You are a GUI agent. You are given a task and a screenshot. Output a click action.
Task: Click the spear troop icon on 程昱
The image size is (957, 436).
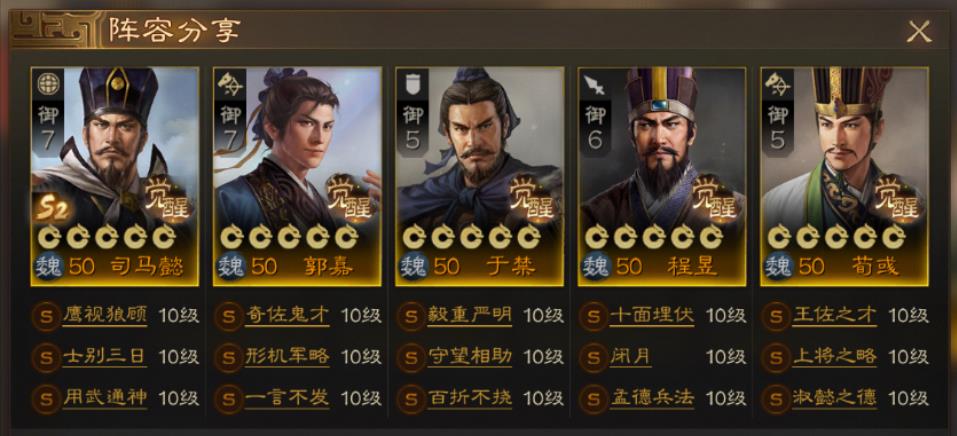[x=594, y=85]
